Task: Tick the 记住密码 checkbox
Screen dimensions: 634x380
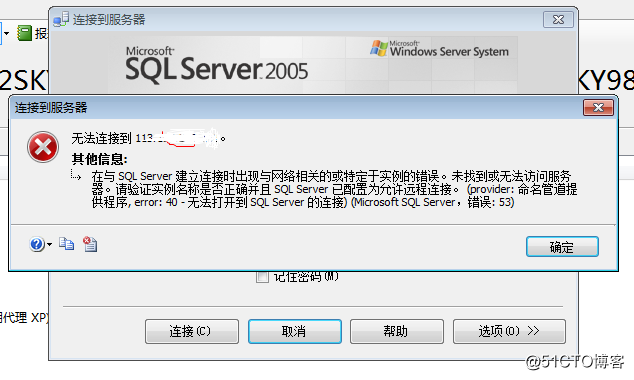Action: tap(262, 277)
